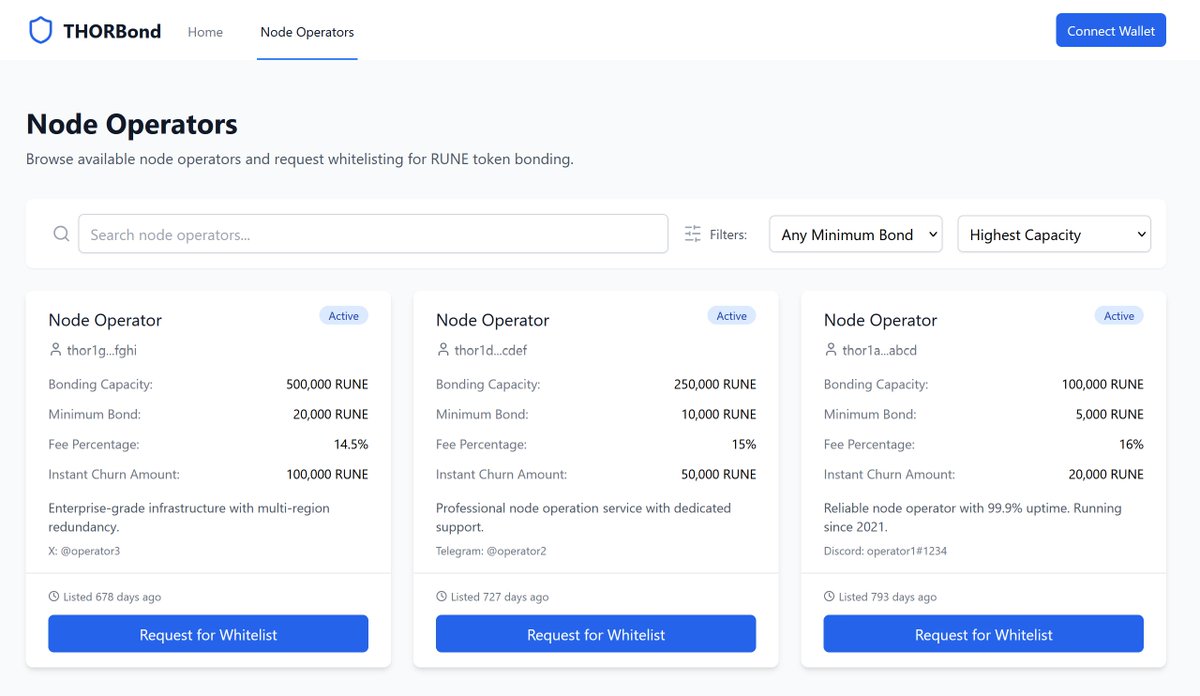This screenshot has width=1200, height=696.
Task: Request whitelist for thor1a...abcd operator
Action: point(984,634)
